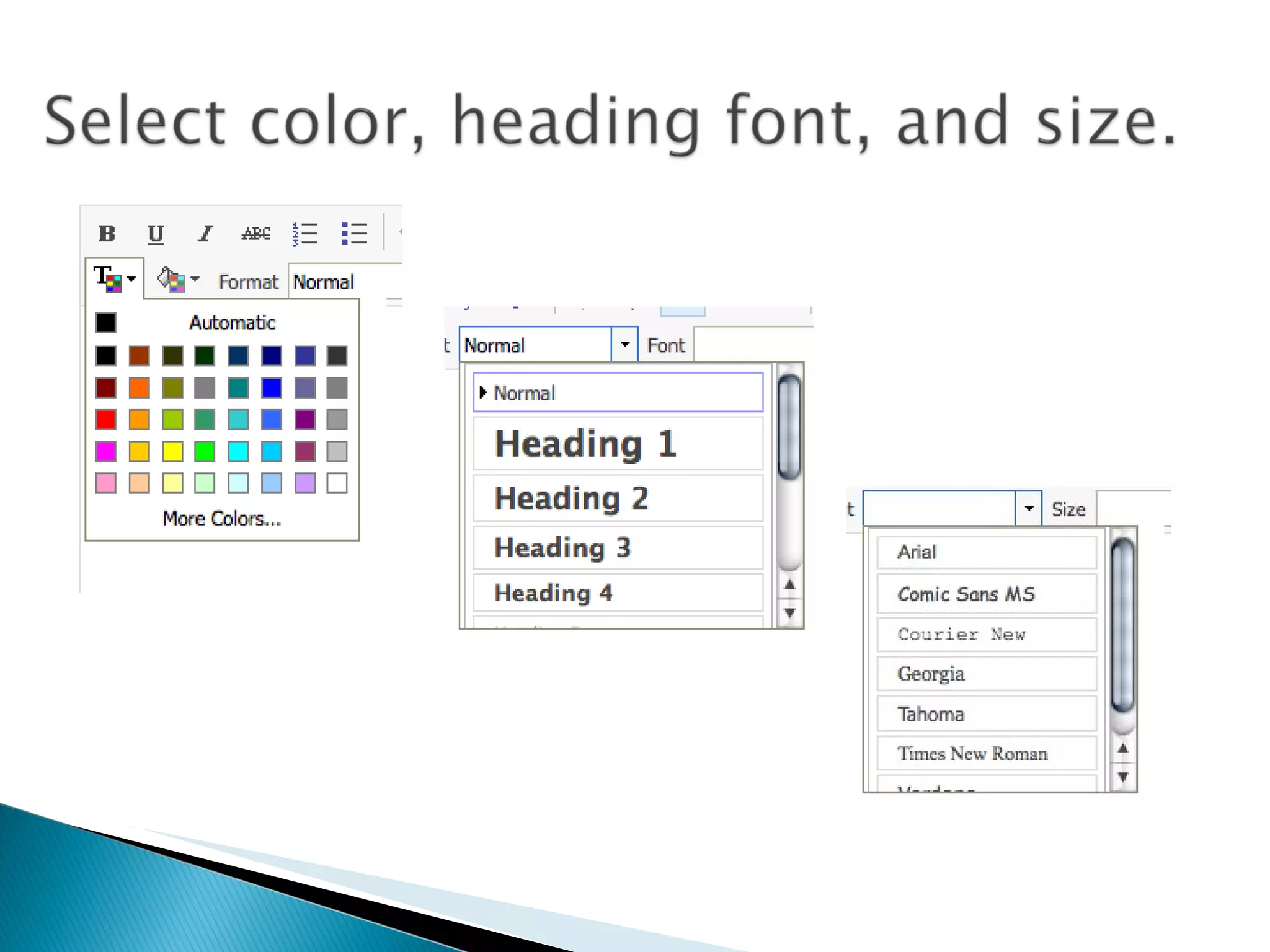Screen dimensions: 1270x952
Task: Toggle Italic formatting icon
Action: [205, 234]
